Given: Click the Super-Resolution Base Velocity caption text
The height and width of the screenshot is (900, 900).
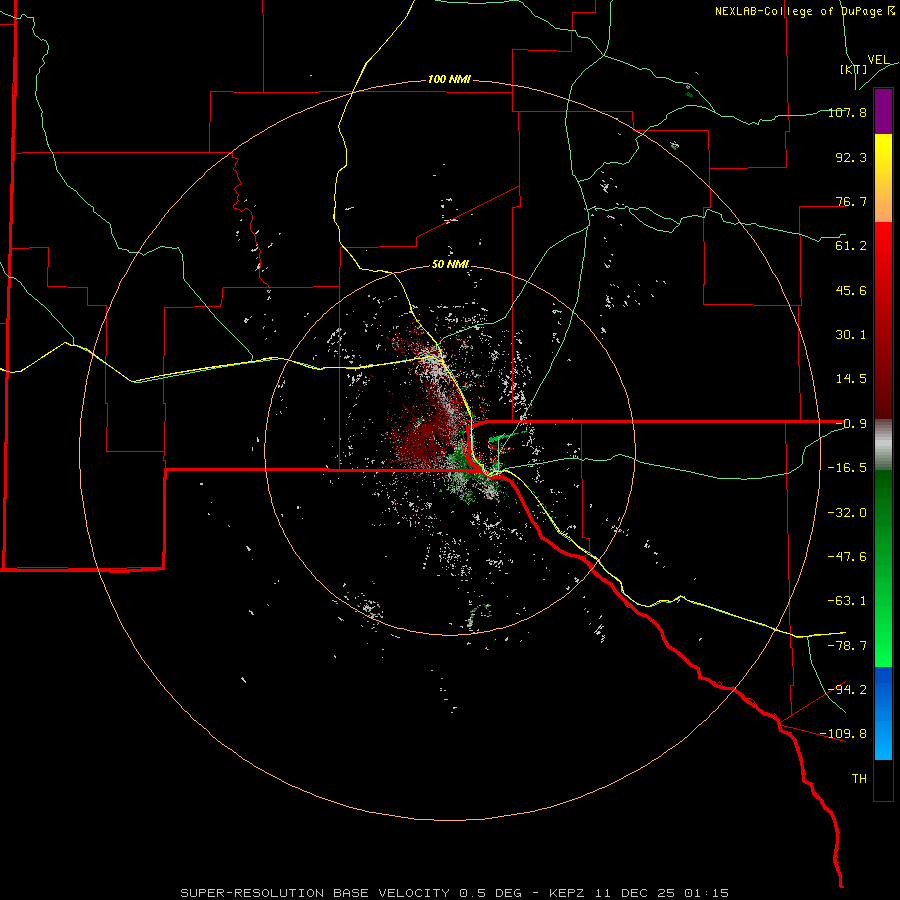Looking at the screenshot, I should click(455, 893).
